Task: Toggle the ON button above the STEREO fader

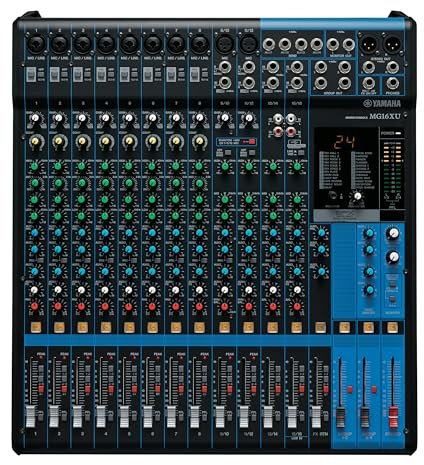Action: point(392,327)
